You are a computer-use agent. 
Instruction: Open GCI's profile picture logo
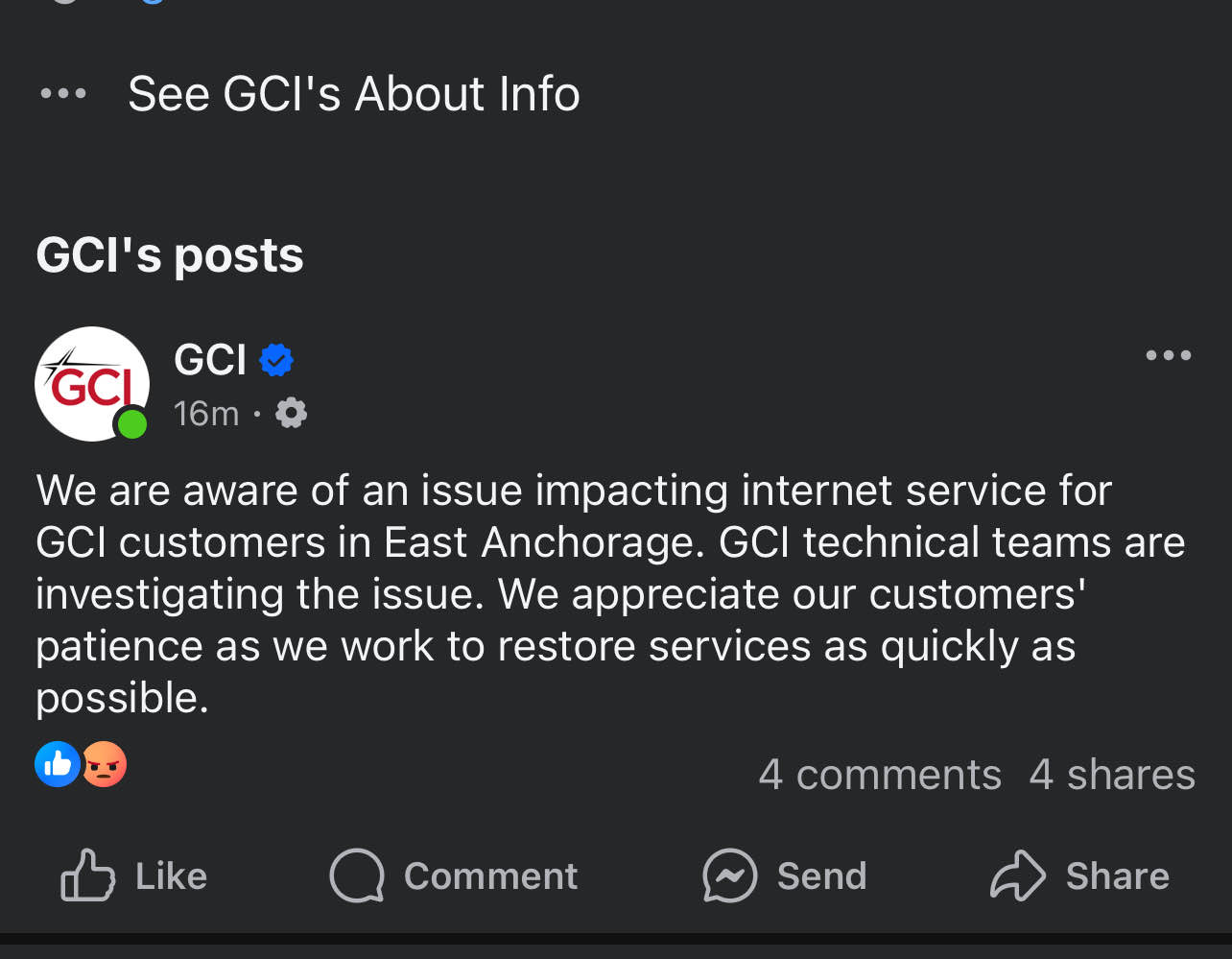(90, 382)
